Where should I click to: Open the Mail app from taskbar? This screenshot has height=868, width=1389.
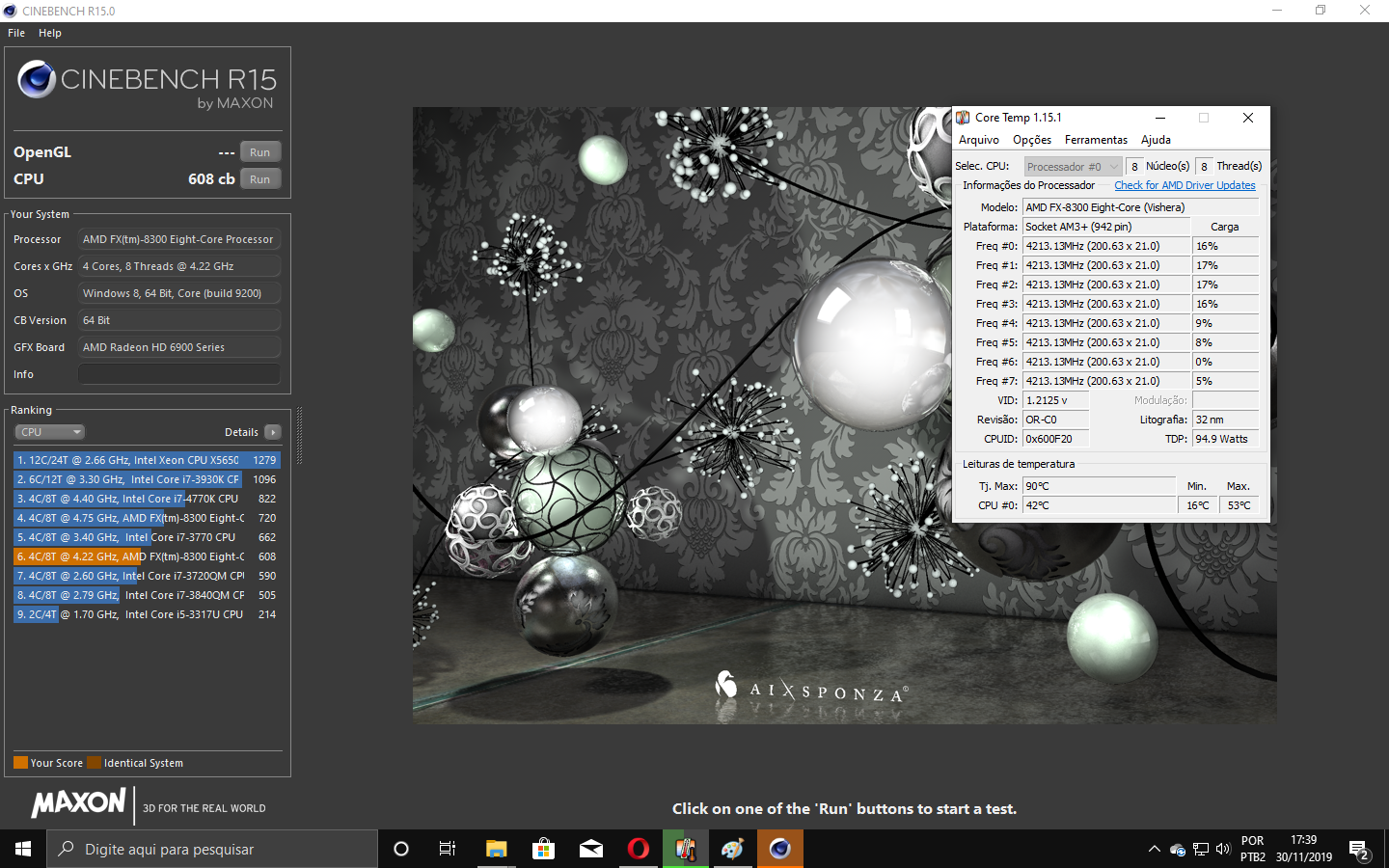tap(590, 849)
